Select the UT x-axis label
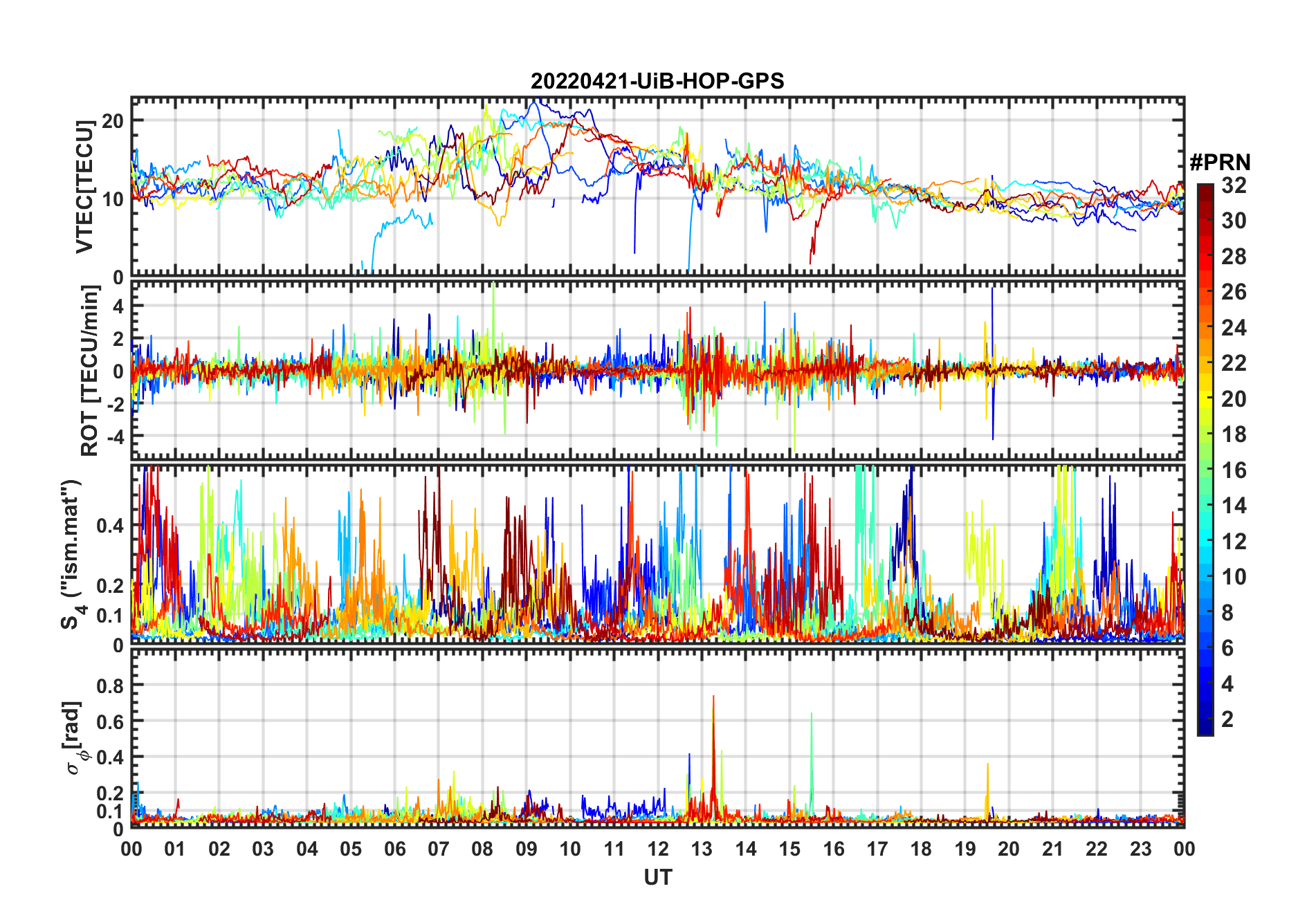Viewport: 1316px width, 920px height. pyautogui.click(x=657, y=877)
